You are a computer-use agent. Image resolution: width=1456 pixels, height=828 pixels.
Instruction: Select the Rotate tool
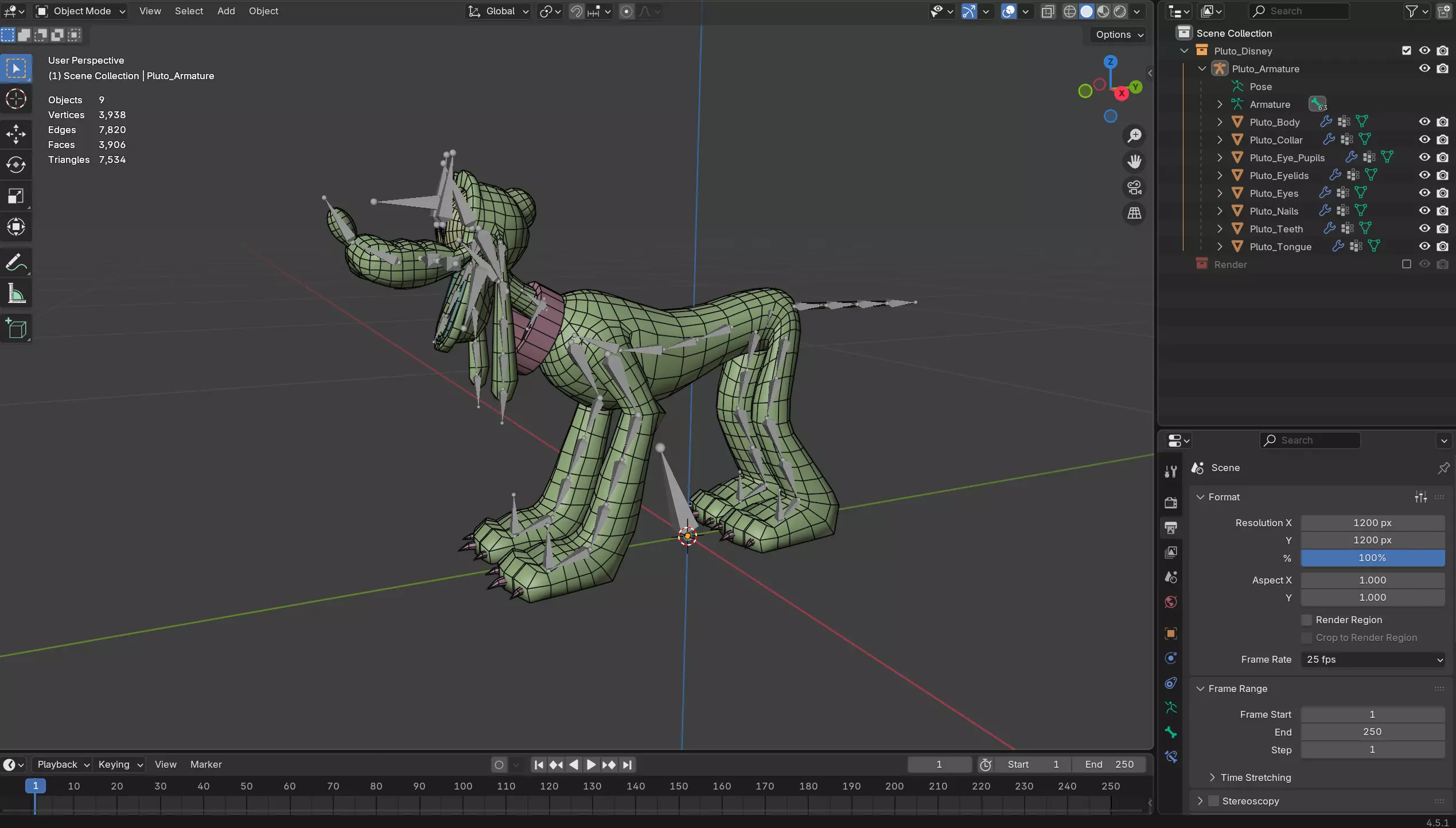(x=16, y=165)
